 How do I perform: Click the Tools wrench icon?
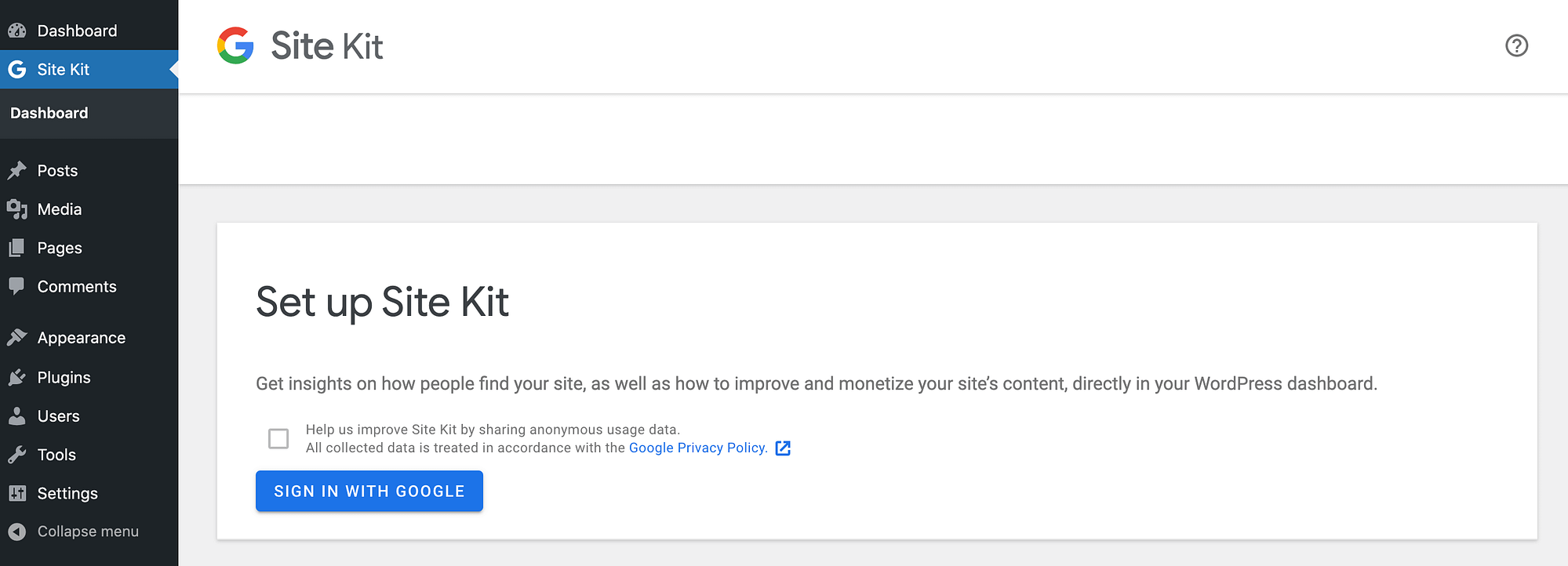[17, 454]
